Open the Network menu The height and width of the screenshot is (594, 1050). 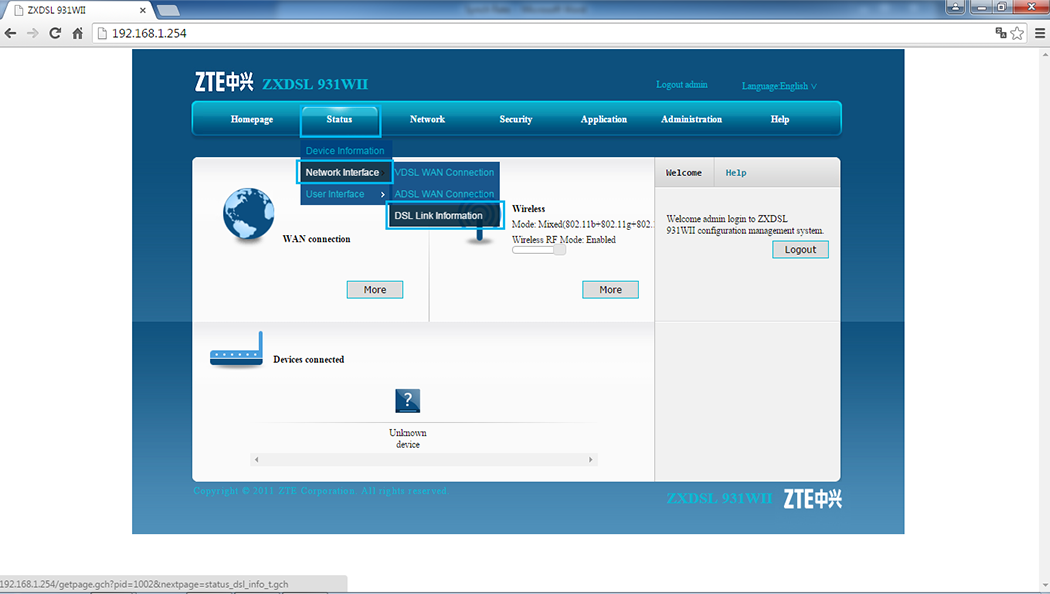click(x=427, y=119)
